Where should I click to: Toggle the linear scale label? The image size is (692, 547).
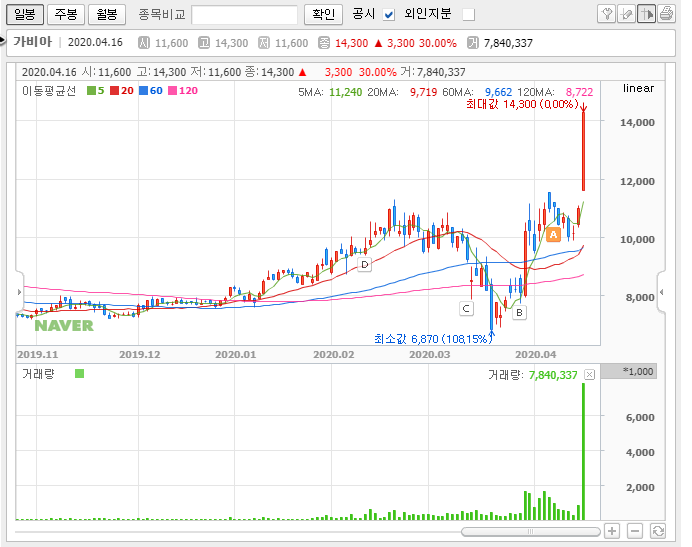pos(638,88)
